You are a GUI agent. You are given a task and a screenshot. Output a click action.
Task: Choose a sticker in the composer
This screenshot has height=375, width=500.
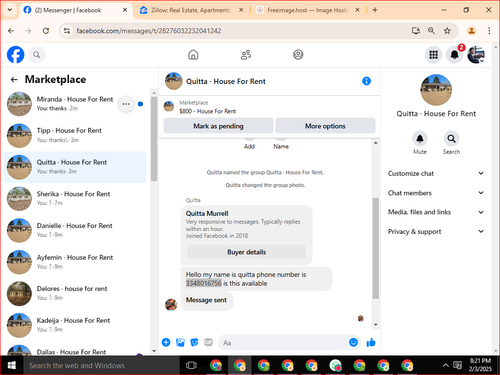pyautogui.click(x=194, y=342)
